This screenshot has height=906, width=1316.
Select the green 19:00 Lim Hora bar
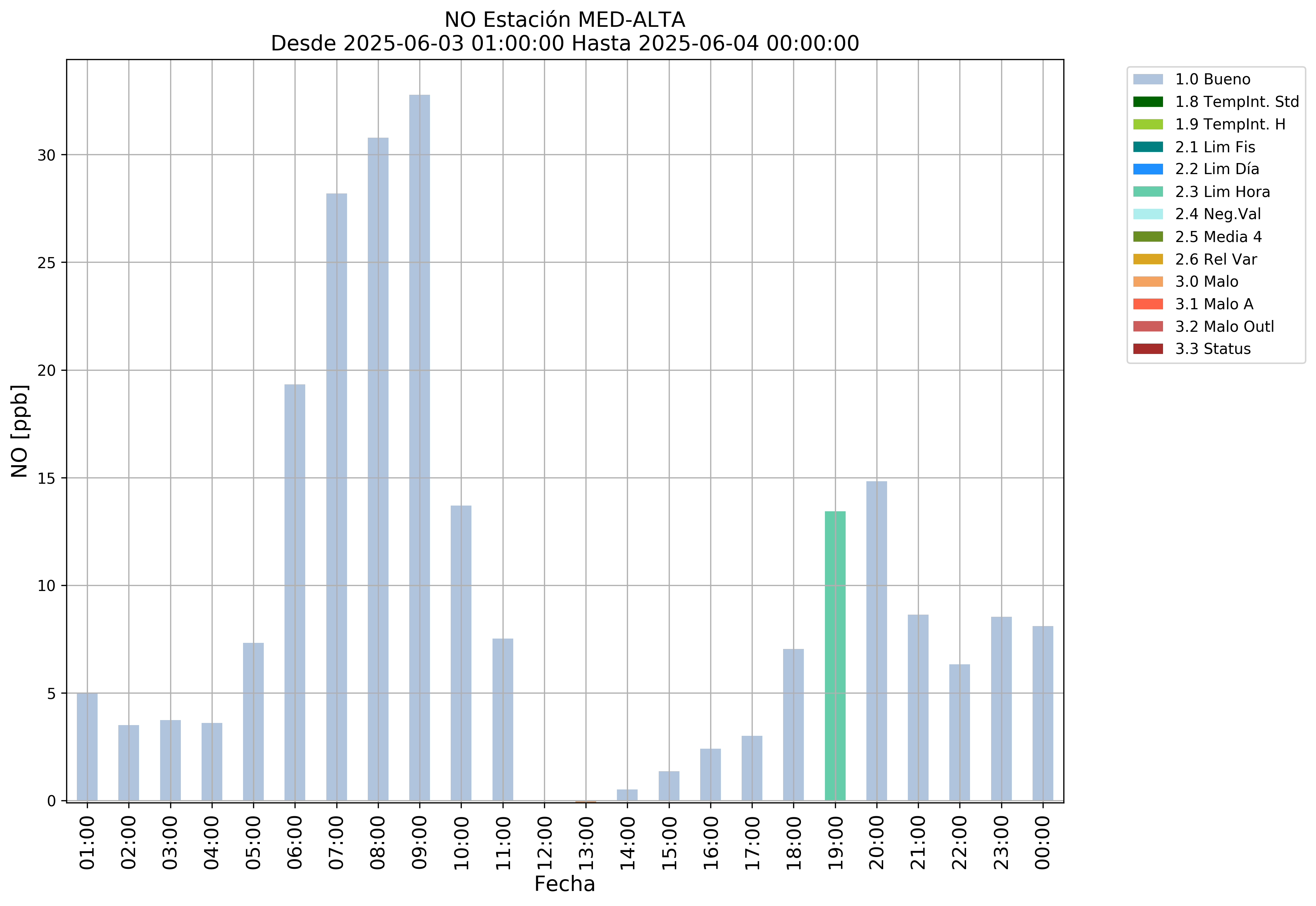pyautogui.click(x=835, y=656)
